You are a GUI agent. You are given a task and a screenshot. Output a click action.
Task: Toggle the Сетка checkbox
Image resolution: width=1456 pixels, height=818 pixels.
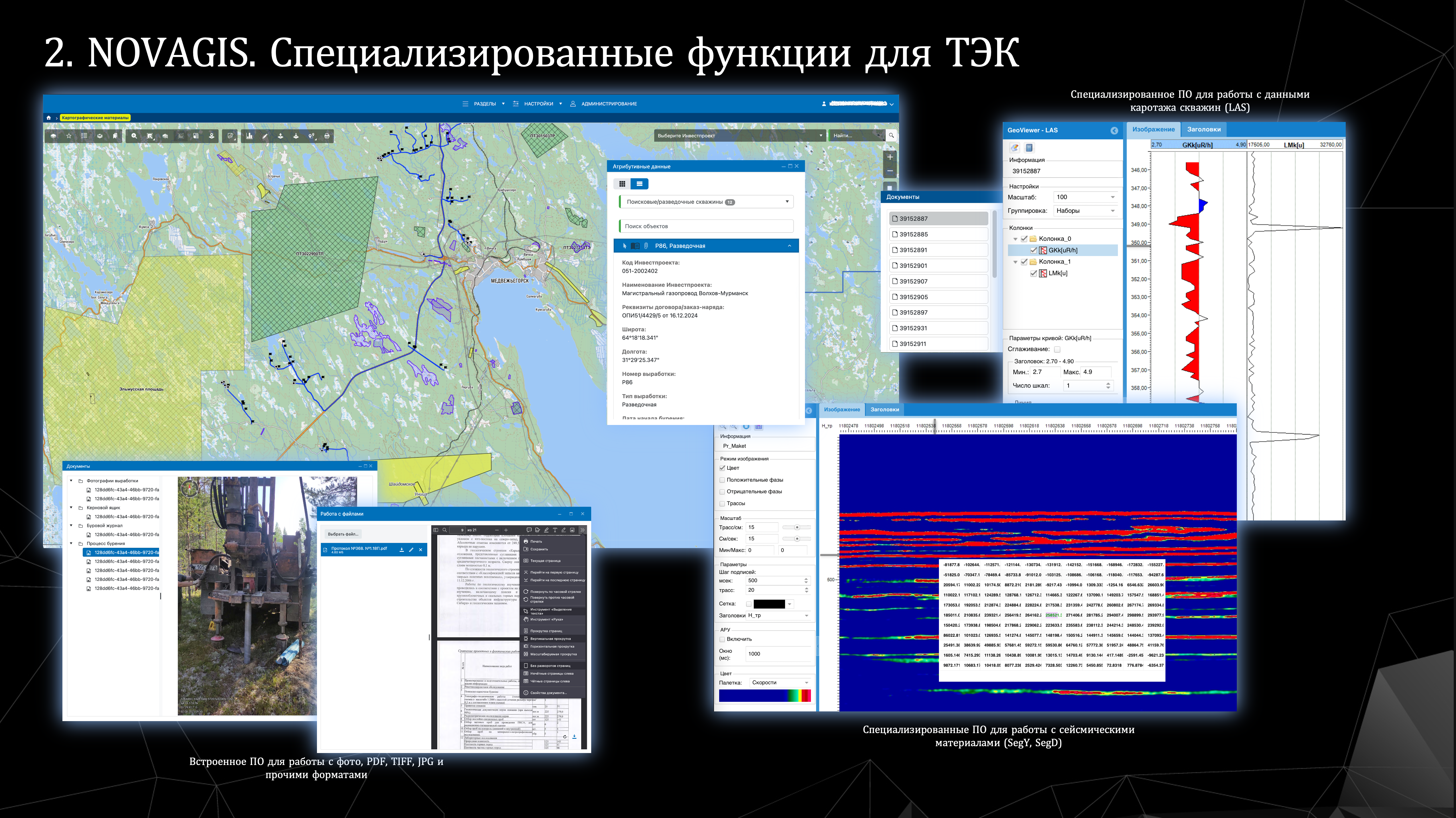point(749,604)
